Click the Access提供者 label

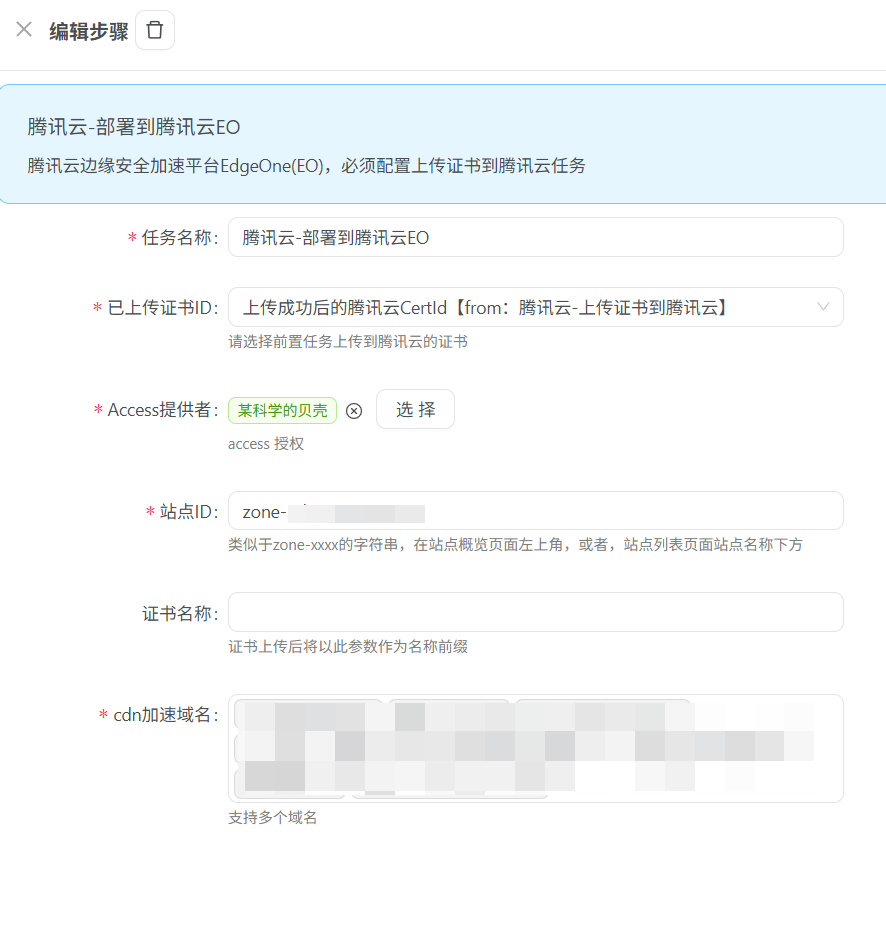(x=163, y=410)
